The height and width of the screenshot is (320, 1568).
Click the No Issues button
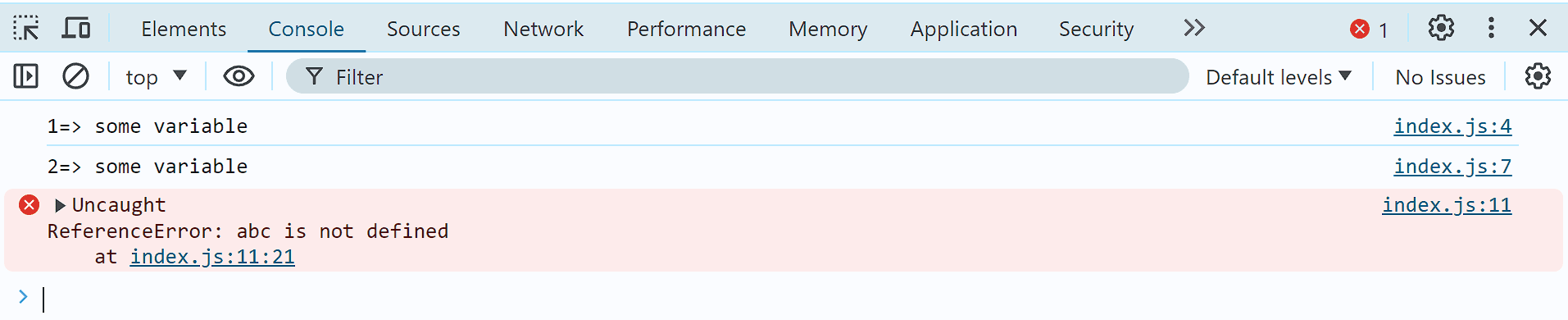(1440, 77)
